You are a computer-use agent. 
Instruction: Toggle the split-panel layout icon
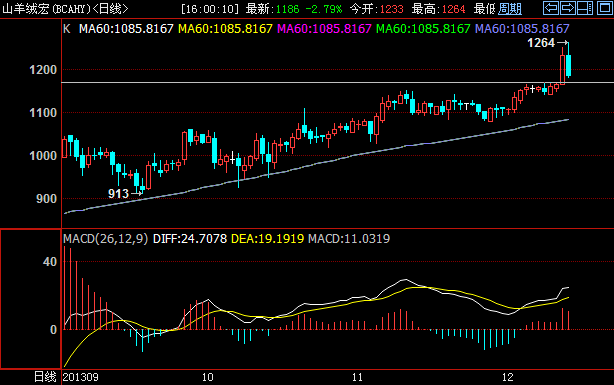tap(585, 8)
